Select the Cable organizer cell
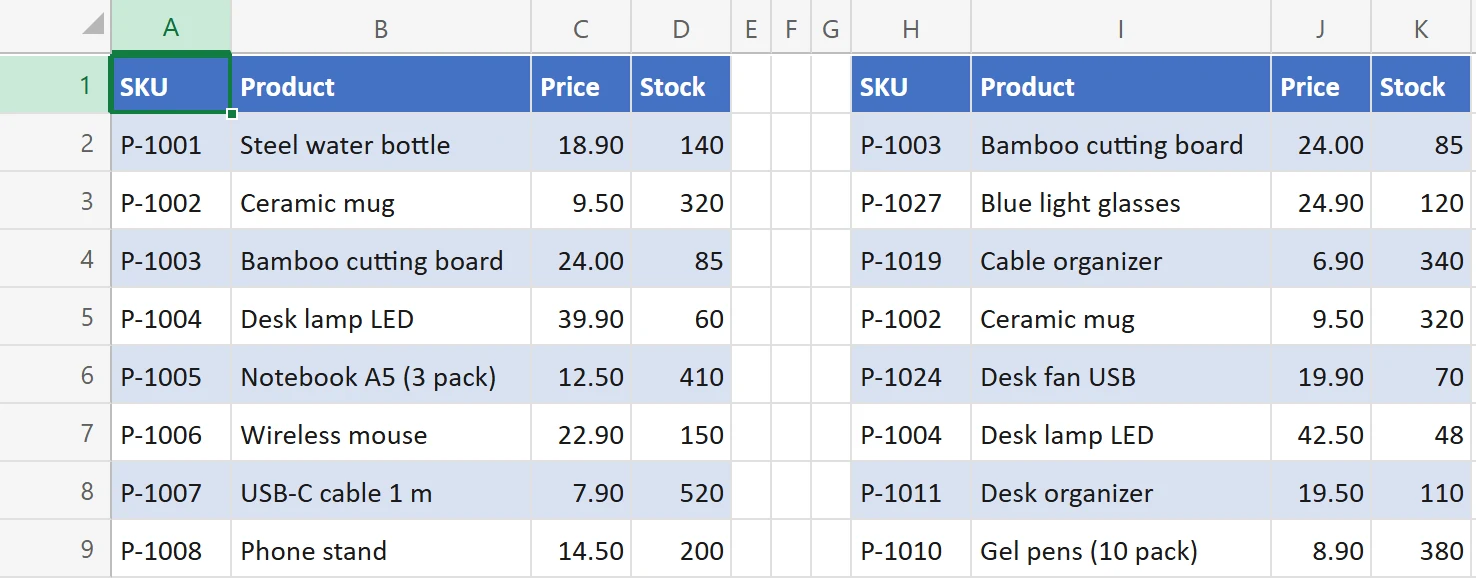 [1121, 259]
